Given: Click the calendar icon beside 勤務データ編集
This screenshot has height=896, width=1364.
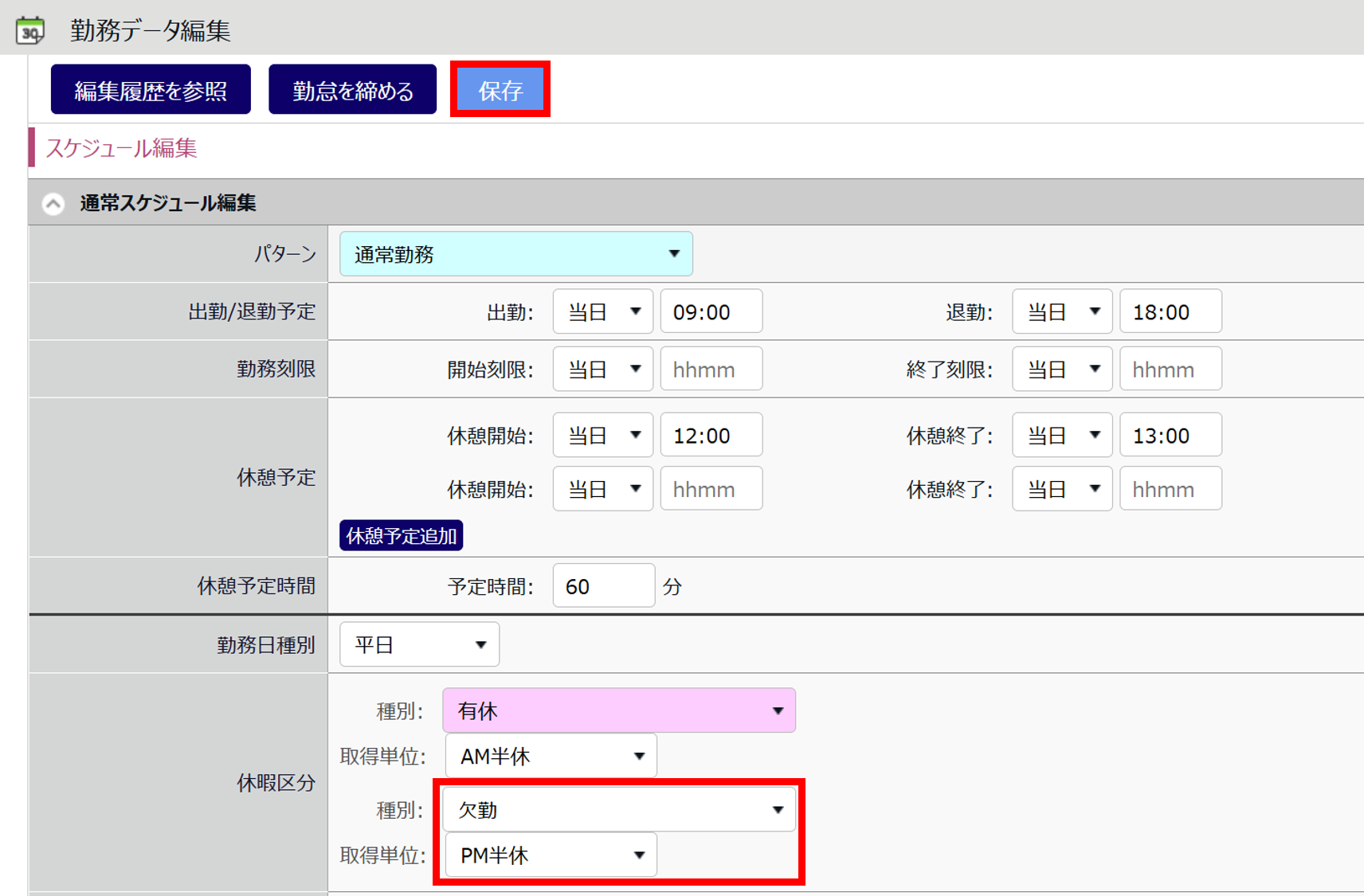Looking at the screenshot, I should coord(30,31).
